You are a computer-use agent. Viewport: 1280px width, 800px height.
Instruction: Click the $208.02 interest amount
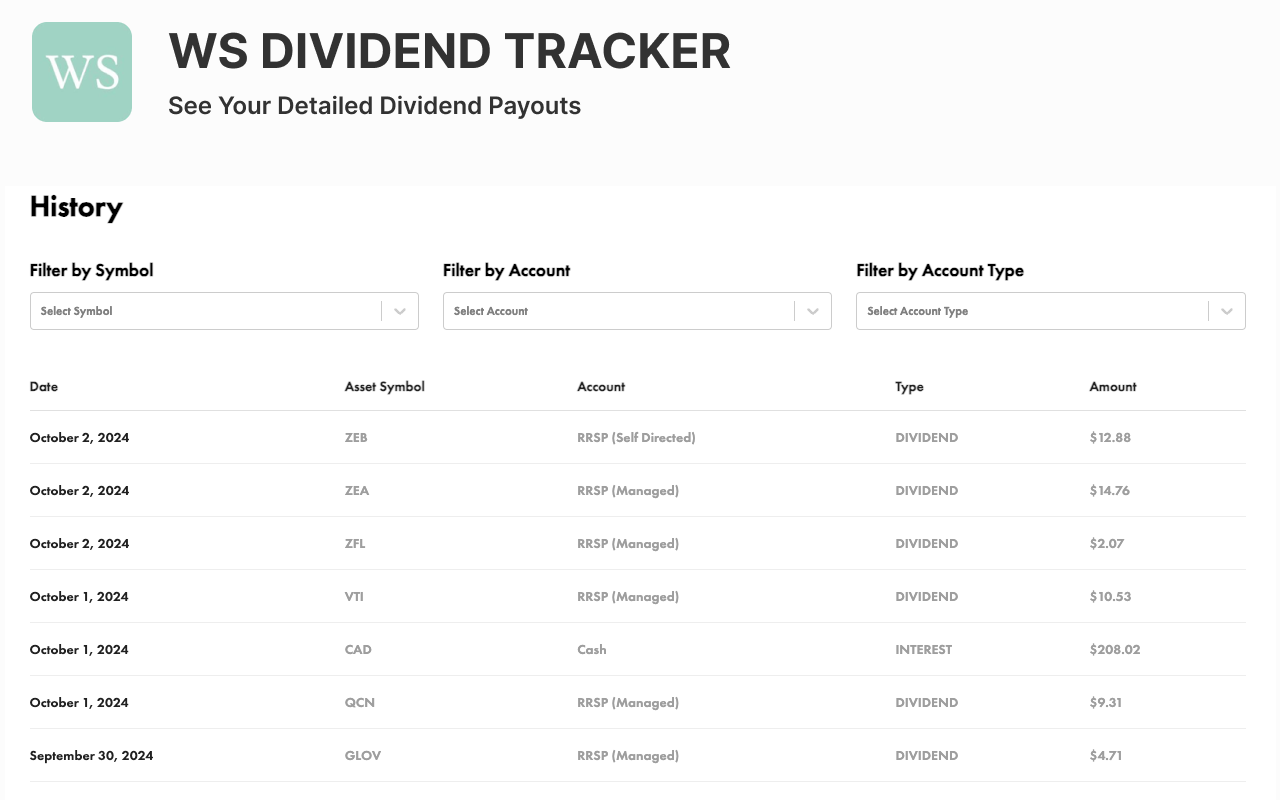[x=1114, y=649]
